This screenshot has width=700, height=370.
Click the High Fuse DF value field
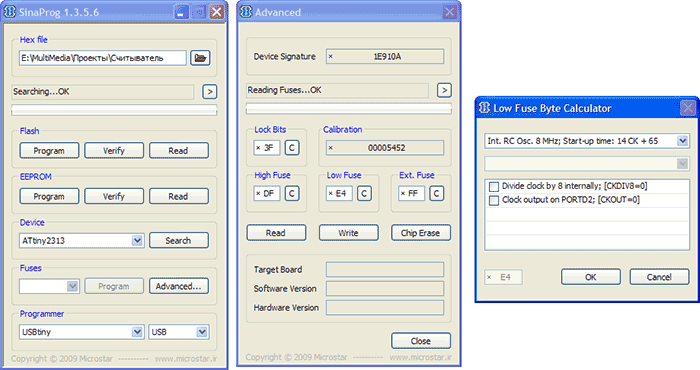(x=267, y=194)
